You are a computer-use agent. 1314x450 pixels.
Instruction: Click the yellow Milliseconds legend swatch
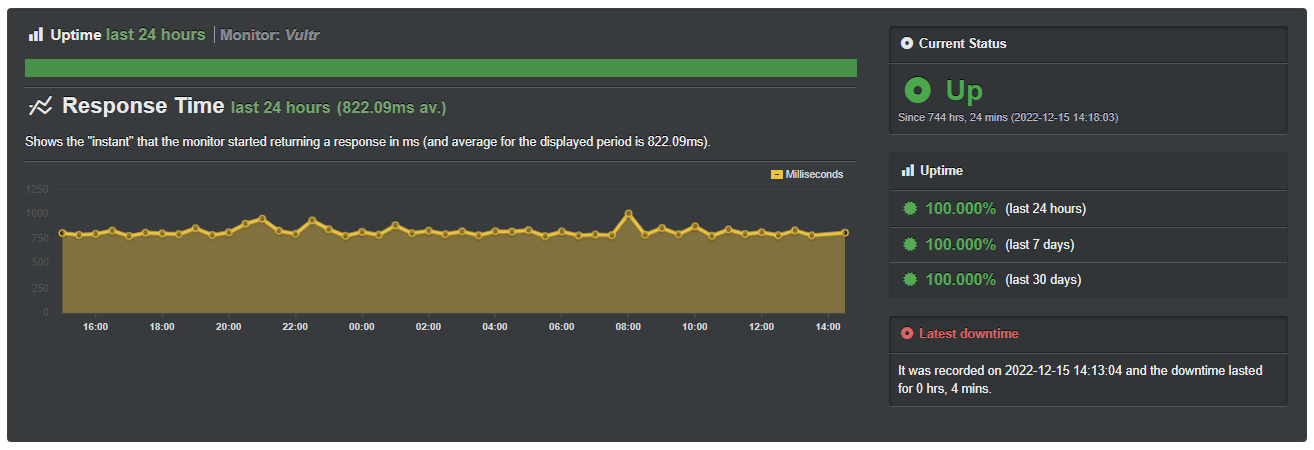pos(777,174)
